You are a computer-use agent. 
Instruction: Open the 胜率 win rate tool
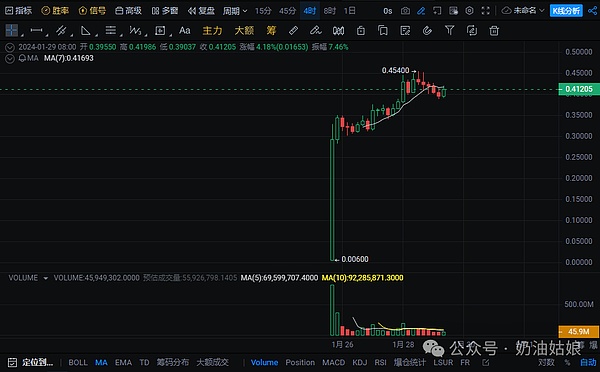coord(55,11)
